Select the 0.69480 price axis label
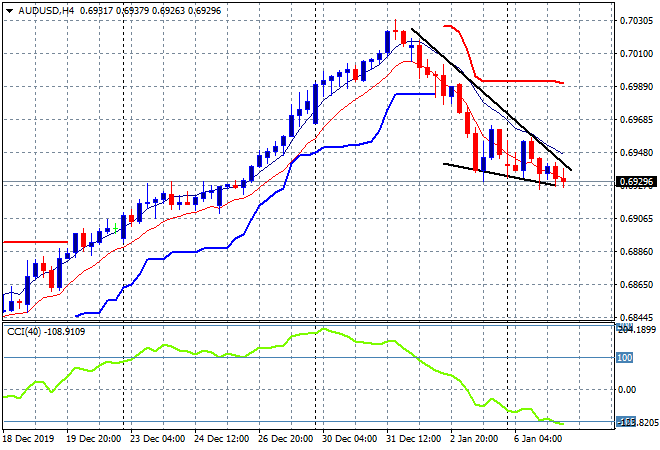The width and height of the screenshot is (660, 450). (x=636, y=152)
